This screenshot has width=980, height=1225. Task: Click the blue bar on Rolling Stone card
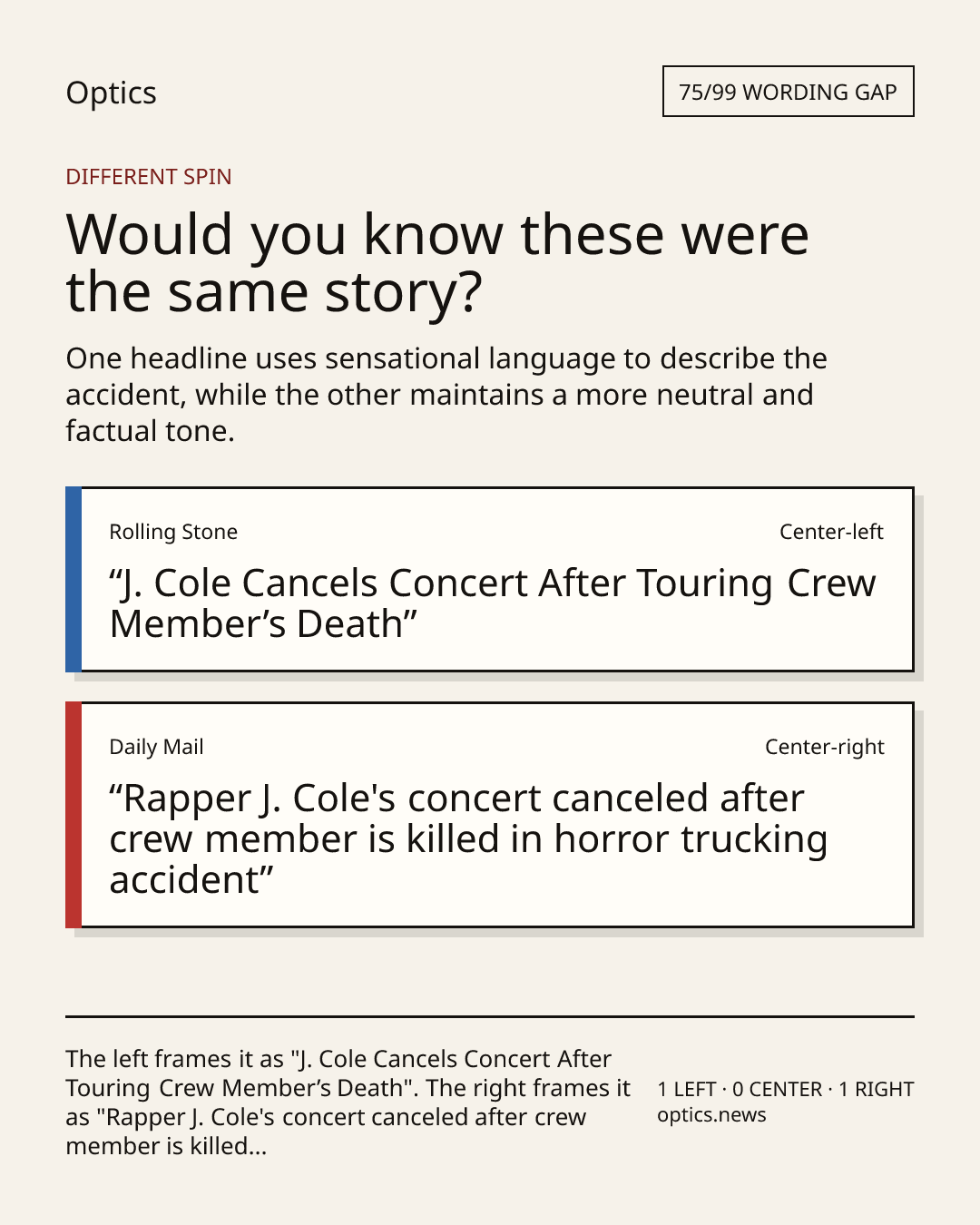point(73,580)
